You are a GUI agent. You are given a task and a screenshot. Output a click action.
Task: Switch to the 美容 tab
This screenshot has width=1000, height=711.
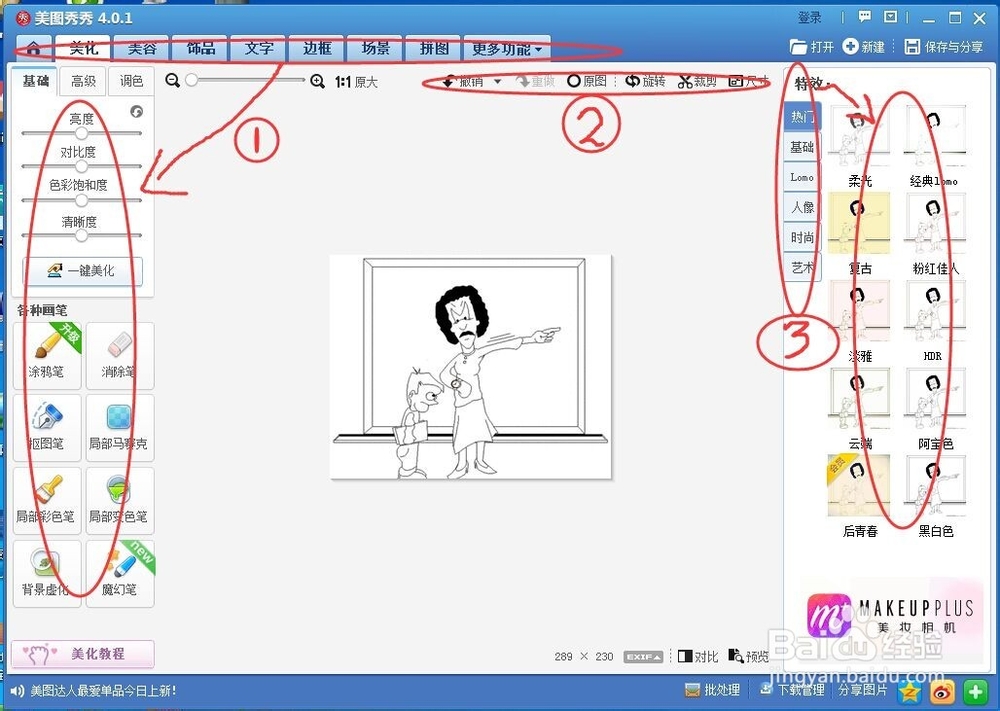click(142, 48)
